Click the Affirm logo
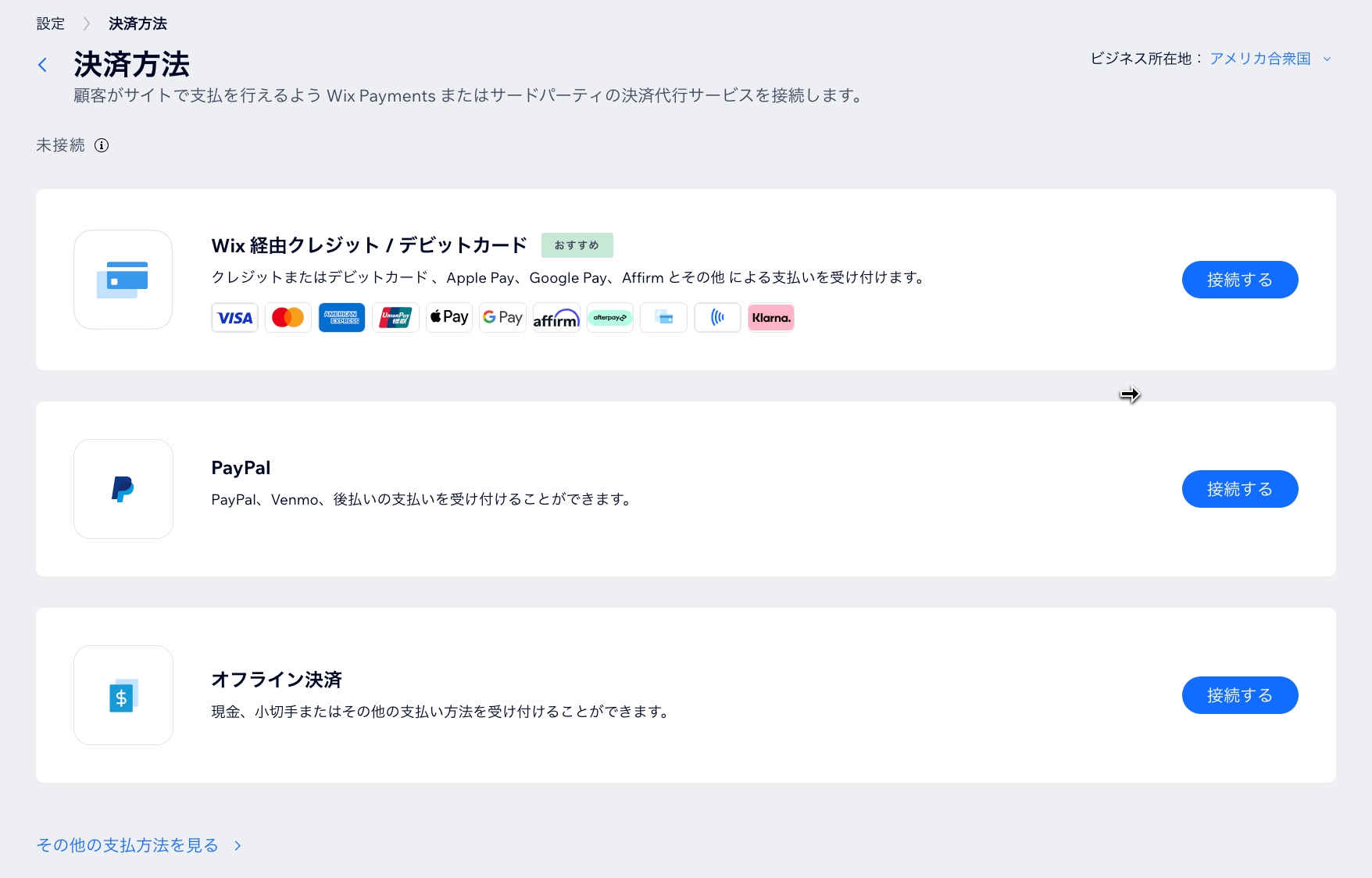Image resolution: width=1372 pixels, height=878 pixels. pyautogui.click(x=556, y=318)
